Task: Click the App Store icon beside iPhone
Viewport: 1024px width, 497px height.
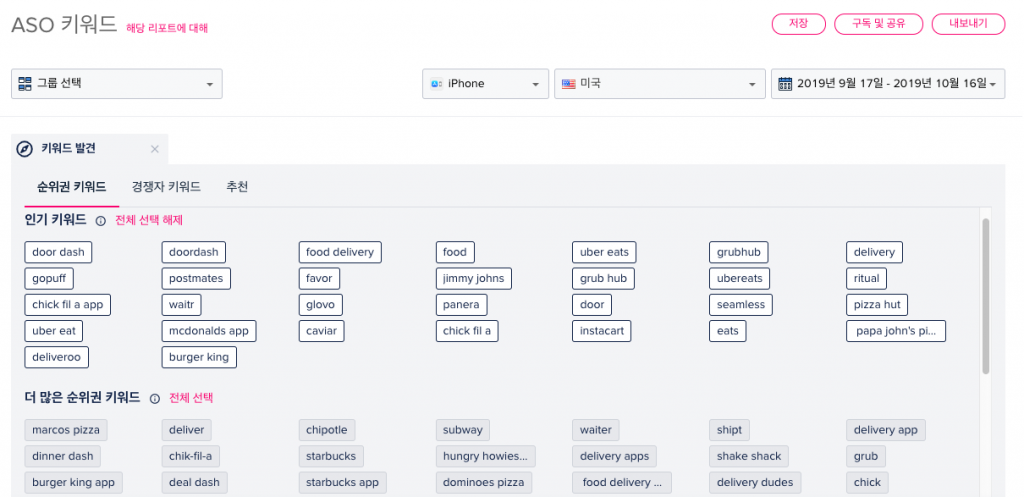Action: (436, 84)
